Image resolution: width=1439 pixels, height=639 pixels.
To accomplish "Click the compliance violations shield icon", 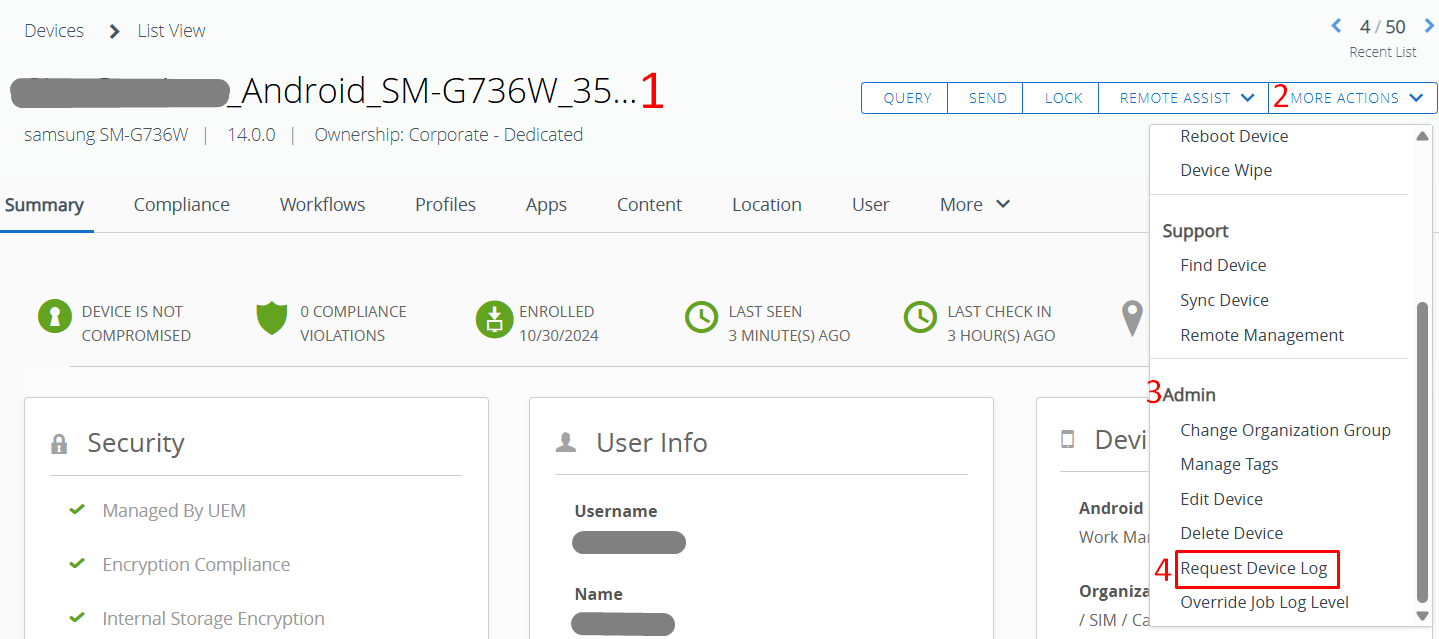I will click(x=272, y=318).
